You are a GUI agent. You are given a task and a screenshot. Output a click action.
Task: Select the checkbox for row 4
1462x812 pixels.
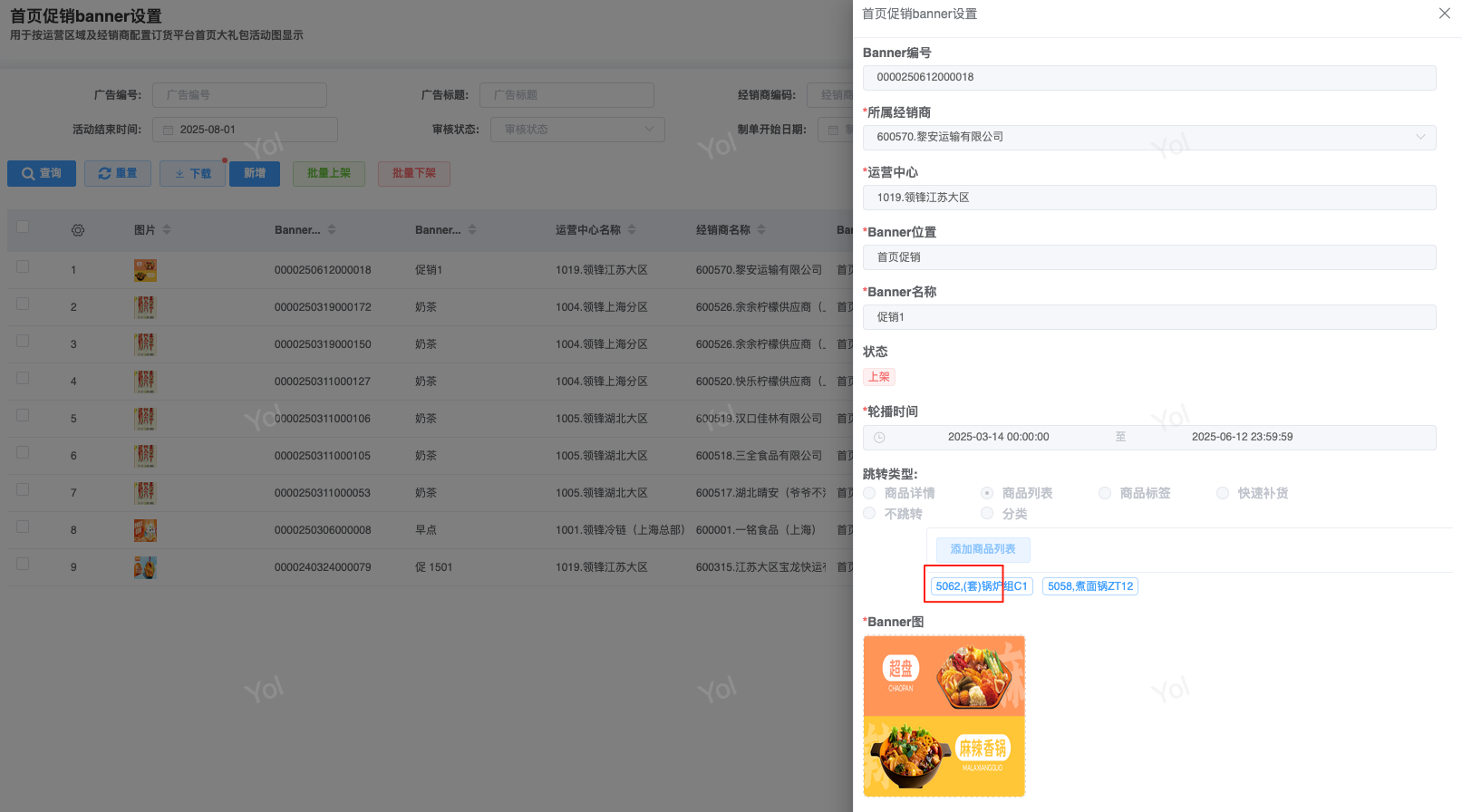23,378
